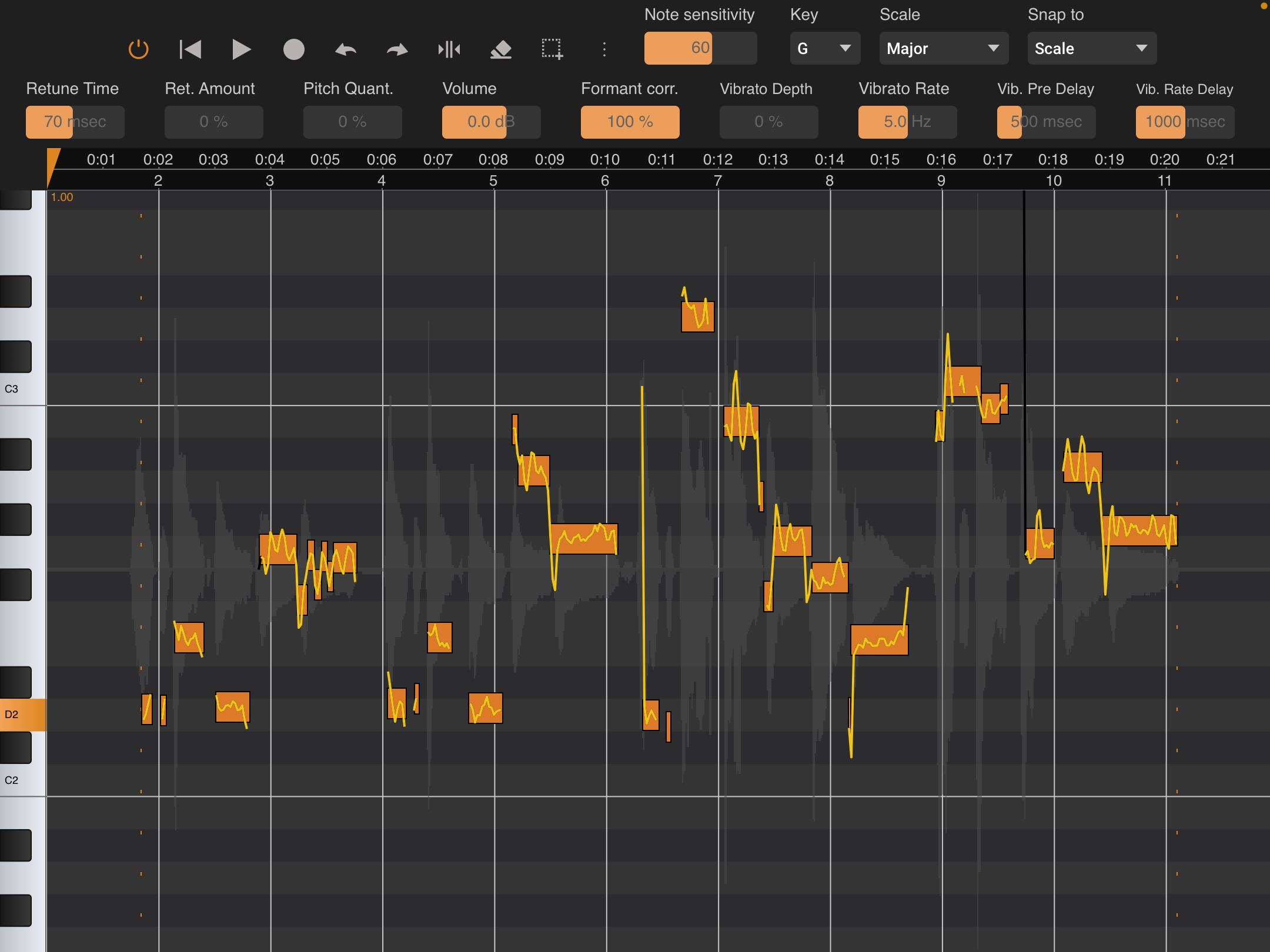Select the marquee selection tool

point(552,49)
